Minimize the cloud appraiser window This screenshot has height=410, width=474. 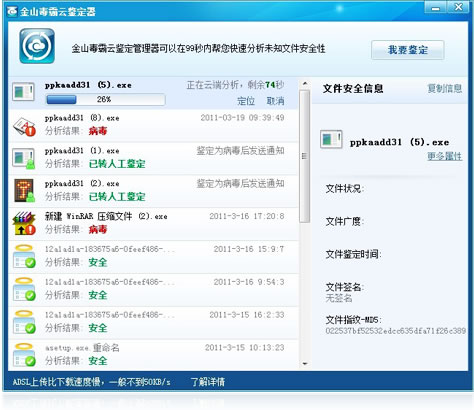435,8
